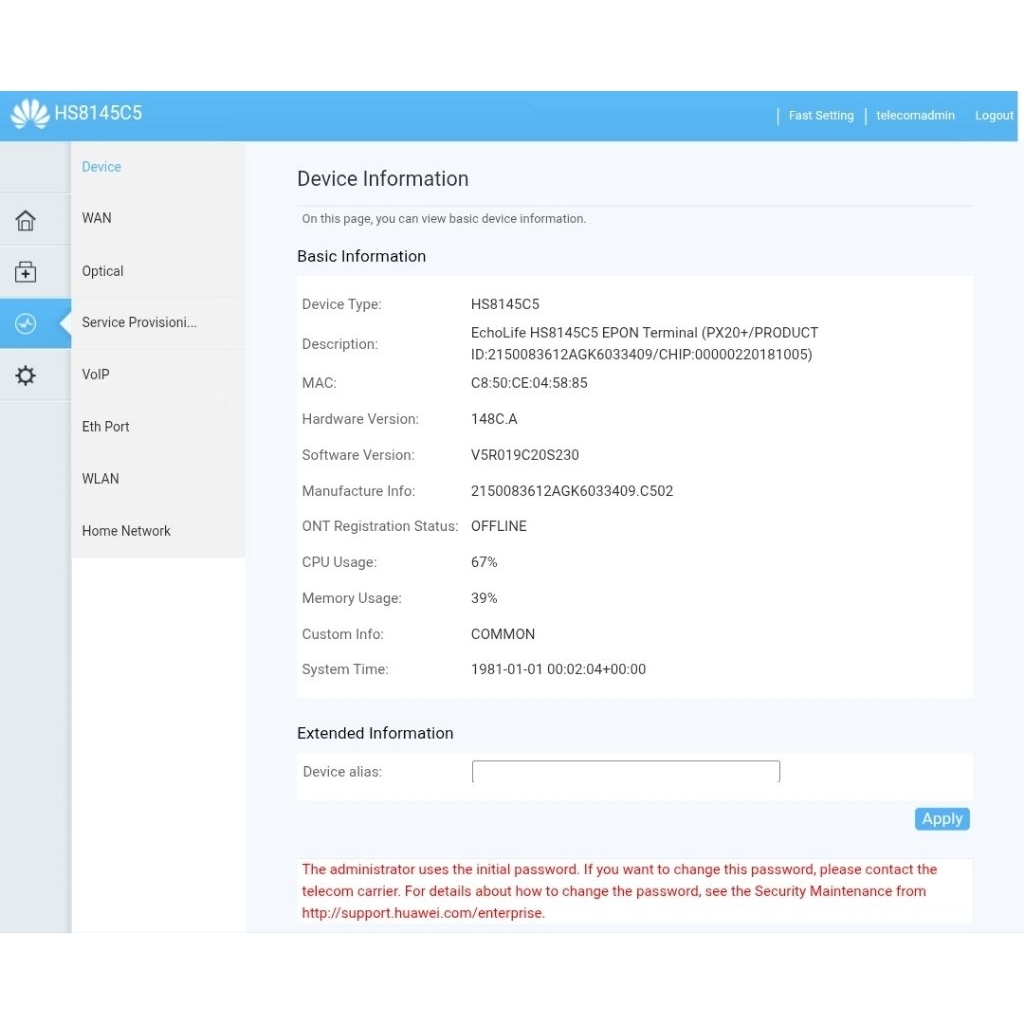The image size is (1024, 1024).
Task: Open the Maintenance medkit icon in sidebar
Action: pyautogui.click(x=26, y=272)
